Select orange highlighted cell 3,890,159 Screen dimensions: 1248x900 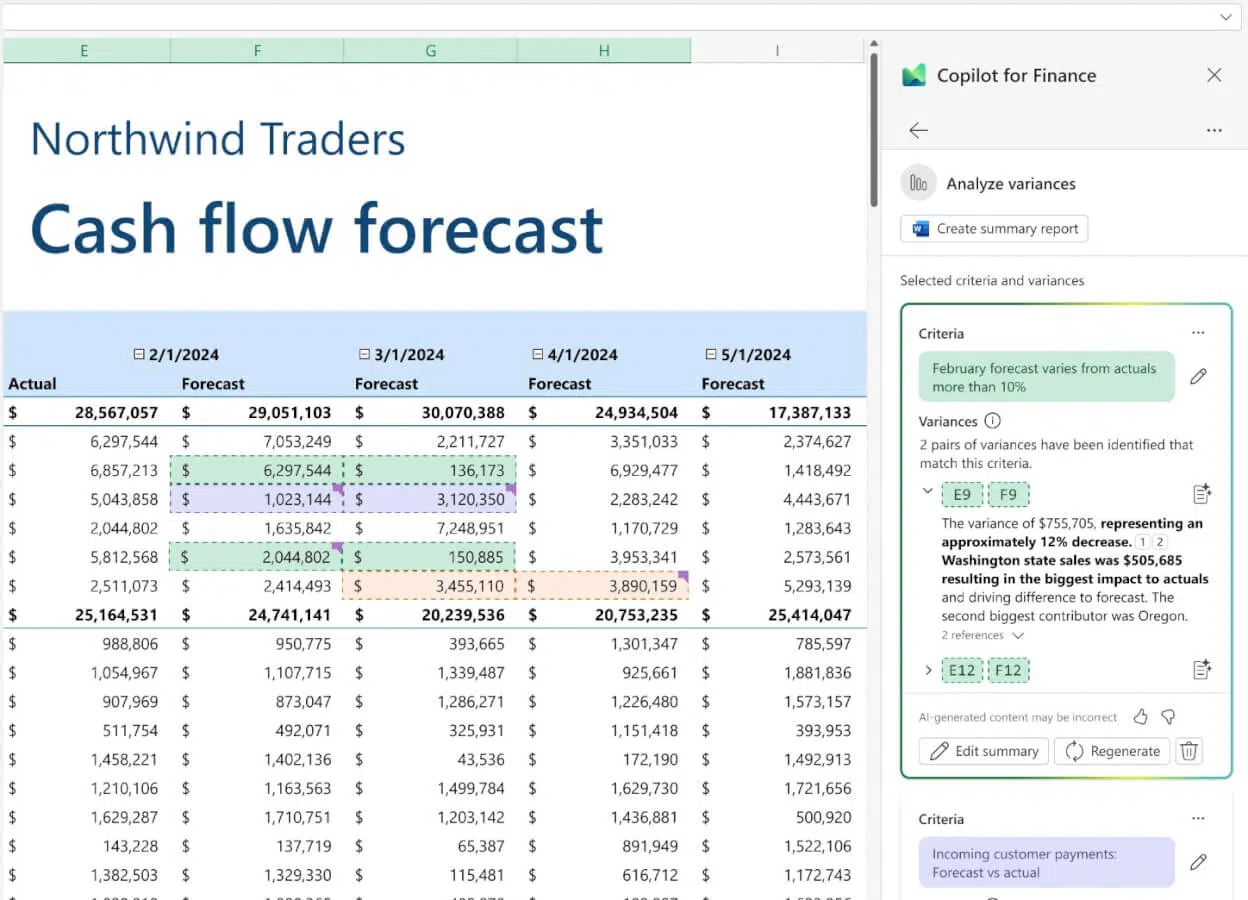(x=604, y=586)
